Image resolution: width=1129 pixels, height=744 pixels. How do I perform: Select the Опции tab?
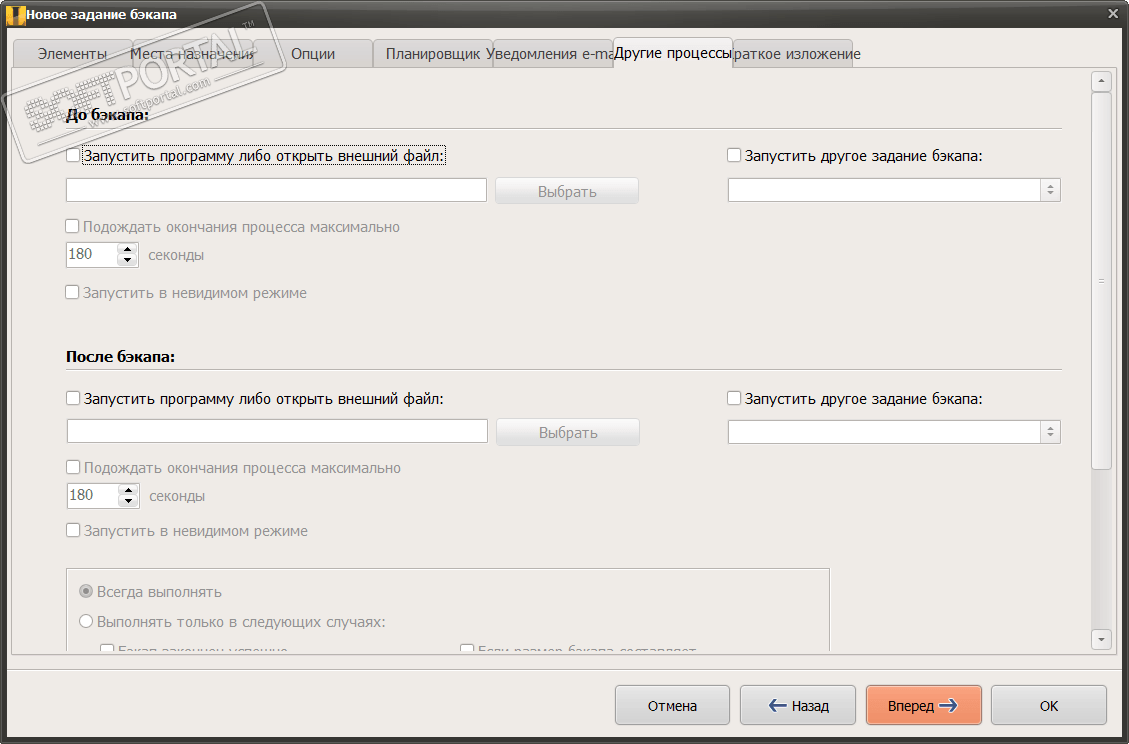coord(313,54)
